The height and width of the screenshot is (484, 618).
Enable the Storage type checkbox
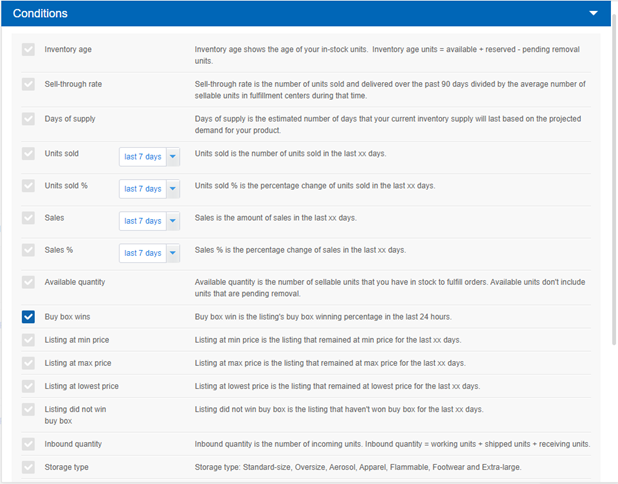click(x=28, y=467)
